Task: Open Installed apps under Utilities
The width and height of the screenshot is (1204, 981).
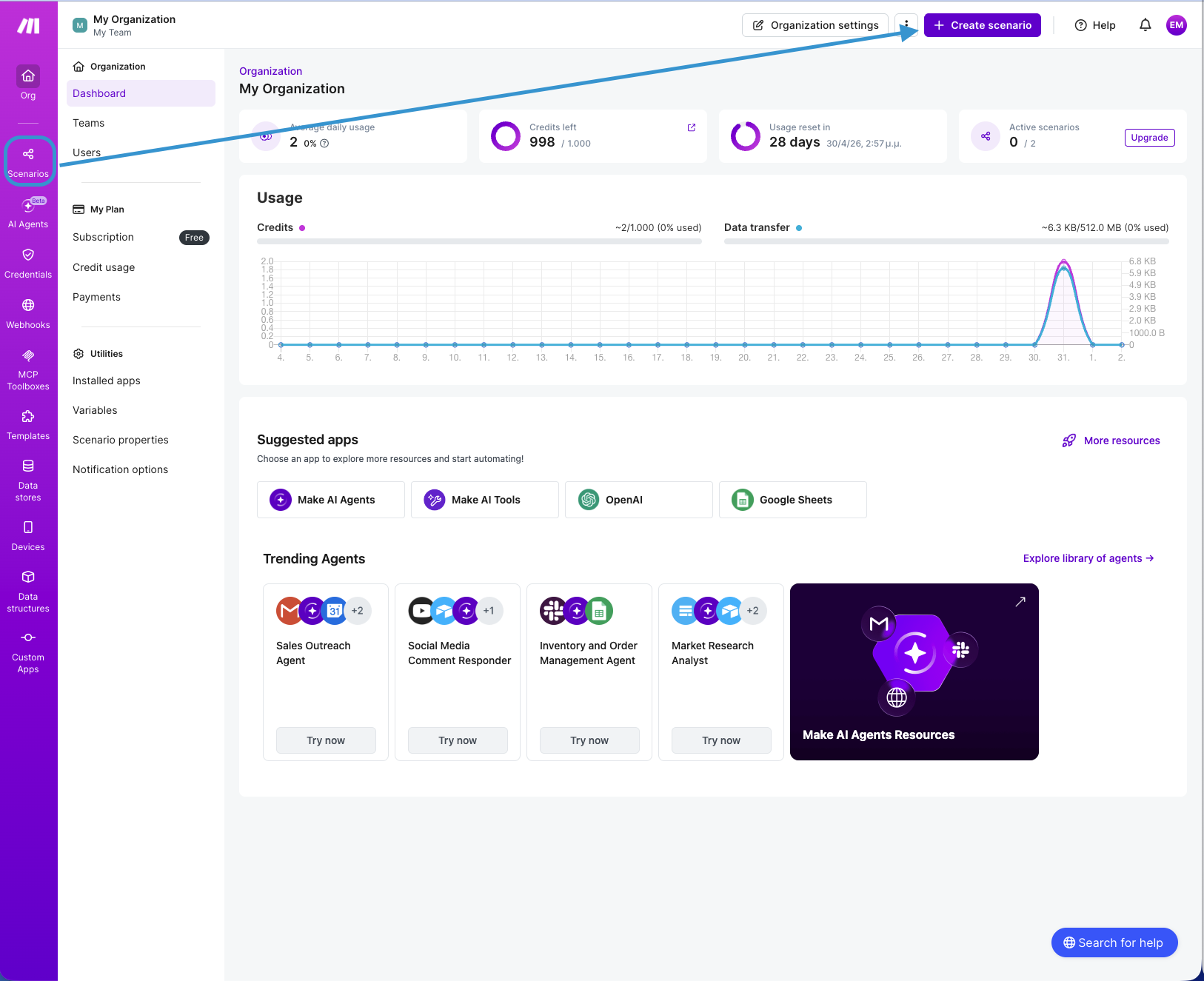Action: tap(107, 381)
